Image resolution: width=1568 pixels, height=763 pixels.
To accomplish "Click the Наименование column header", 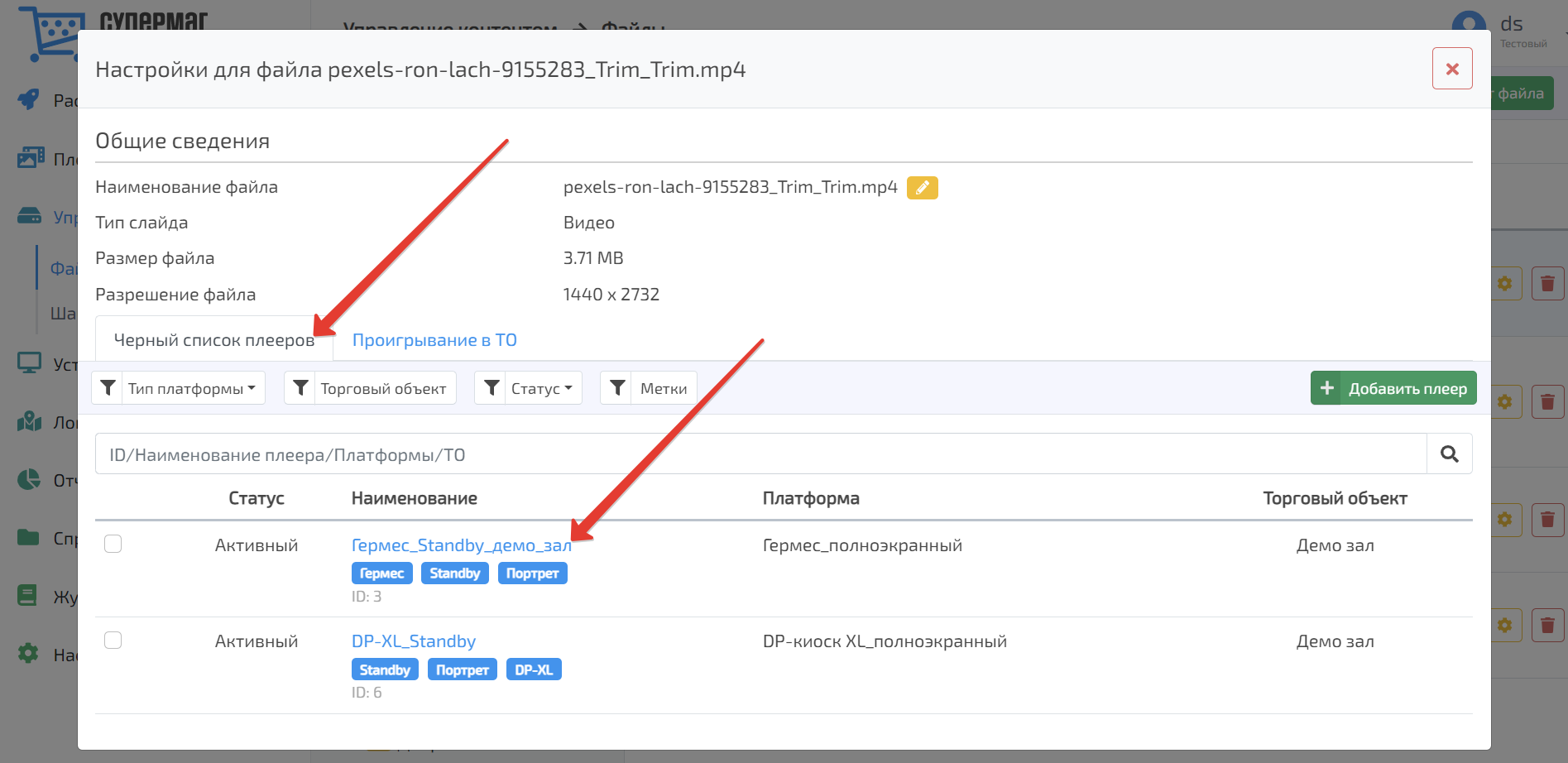I will (x=415, y=498).
